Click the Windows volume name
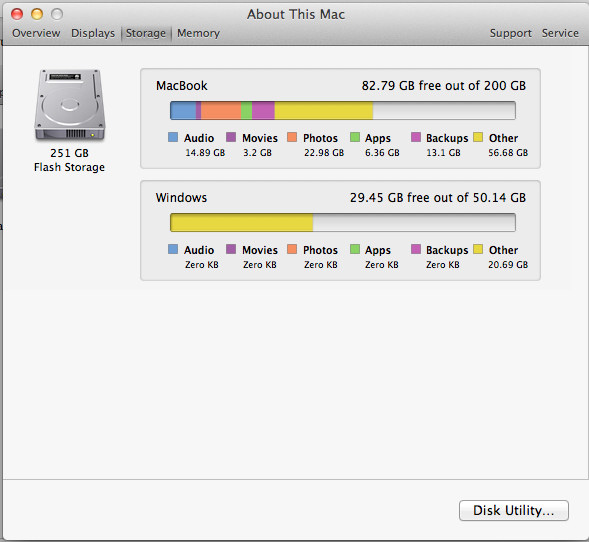Viewport: 589px width, 542px height. pos(181,198)
